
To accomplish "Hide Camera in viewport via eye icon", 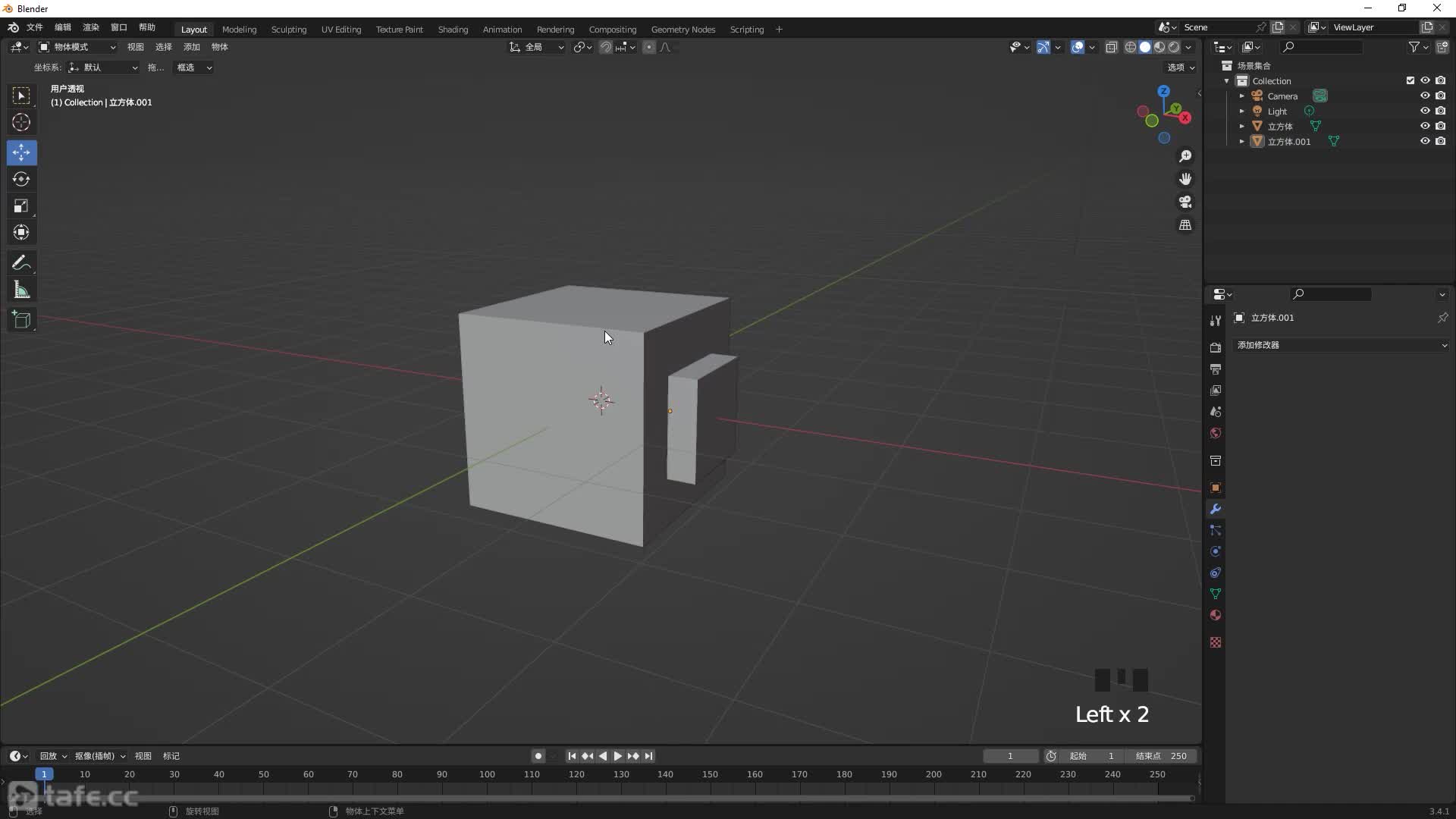I will pos(1425,96).
